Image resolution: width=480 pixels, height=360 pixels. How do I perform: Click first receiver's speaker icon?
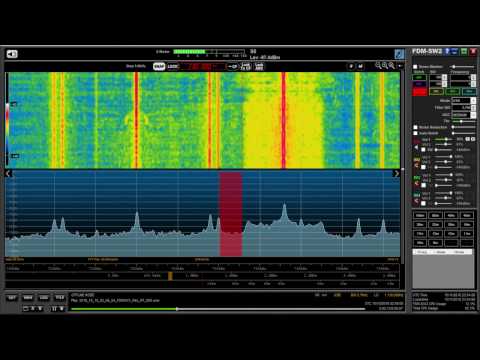(416, 147)
